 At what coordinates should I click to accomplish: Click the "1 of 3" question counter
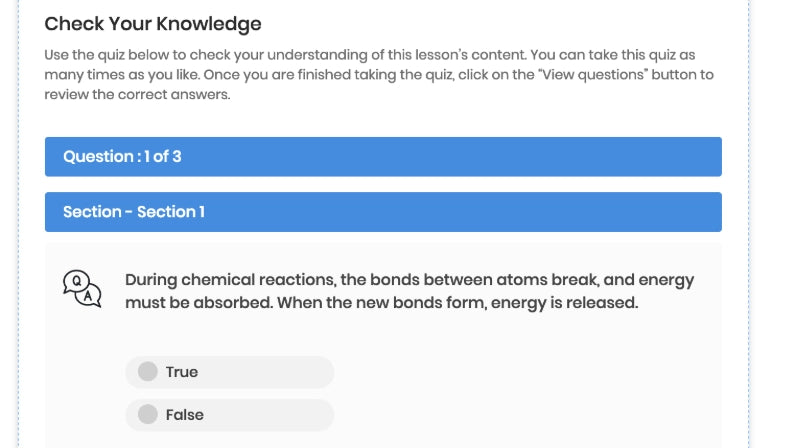[160, 157]
